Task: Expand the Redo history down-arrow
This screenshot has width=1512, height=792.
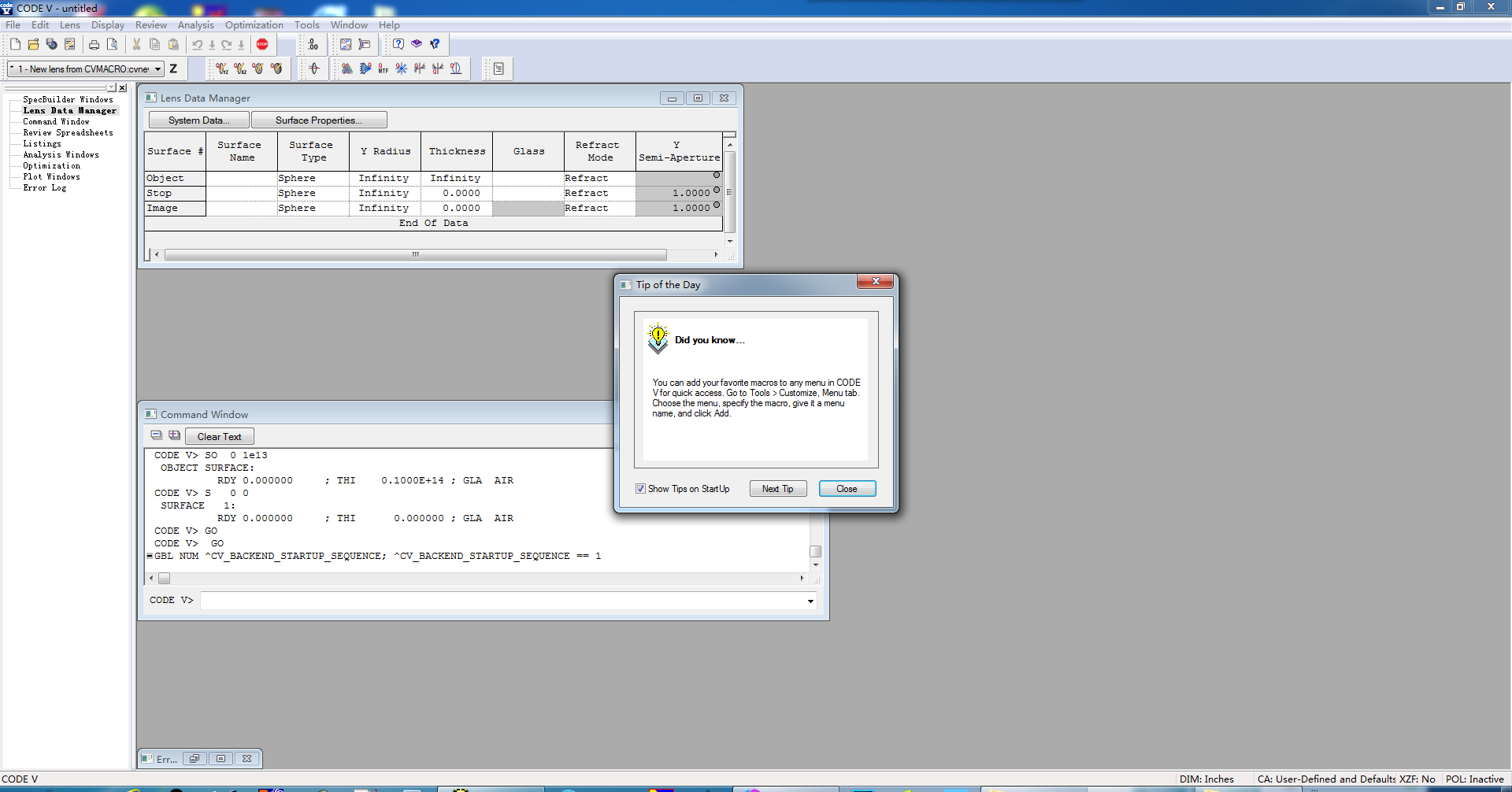Action: point(241,44)
